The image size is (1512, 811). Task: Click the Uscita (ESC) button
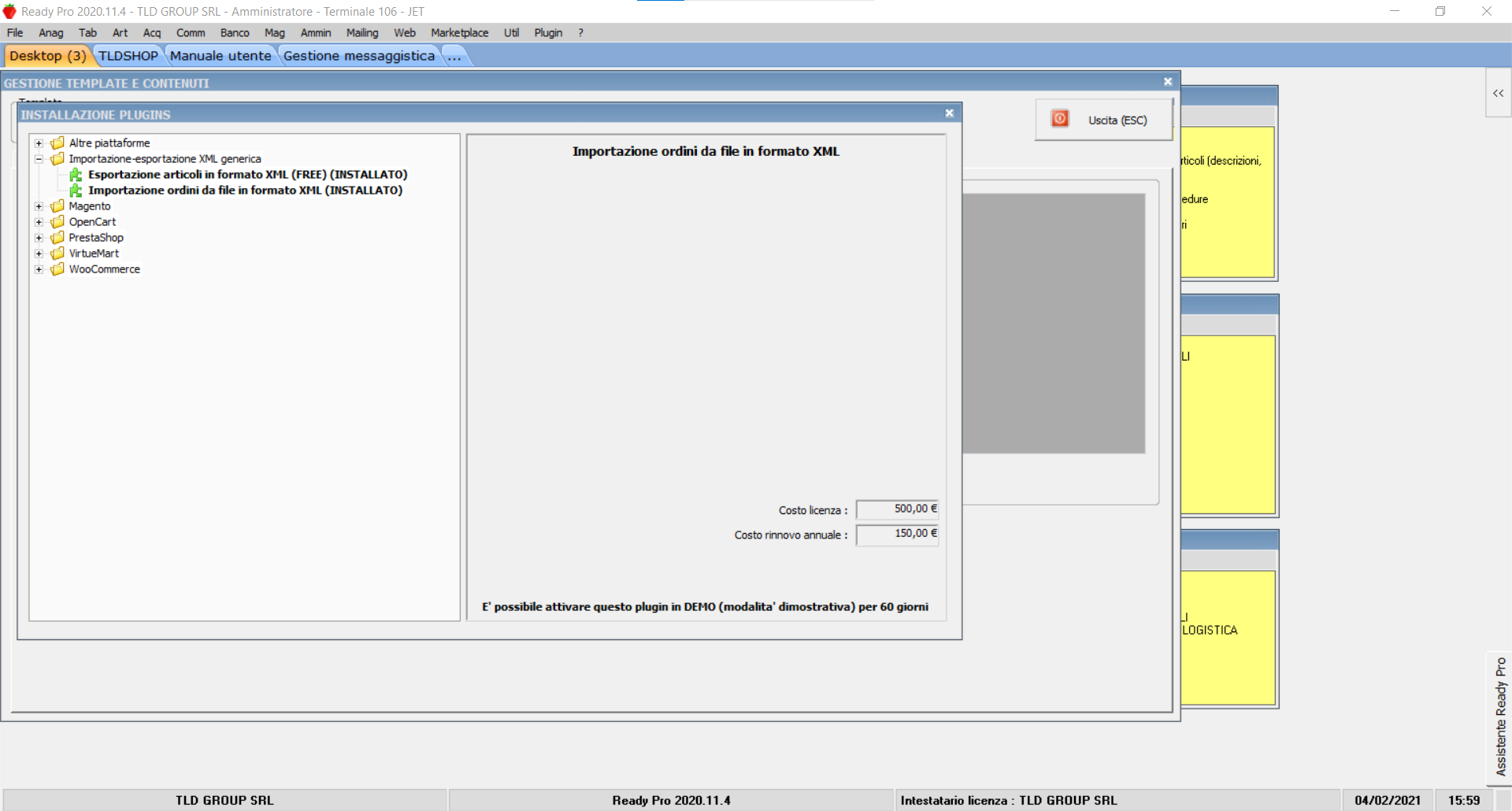click(1104, 120)
